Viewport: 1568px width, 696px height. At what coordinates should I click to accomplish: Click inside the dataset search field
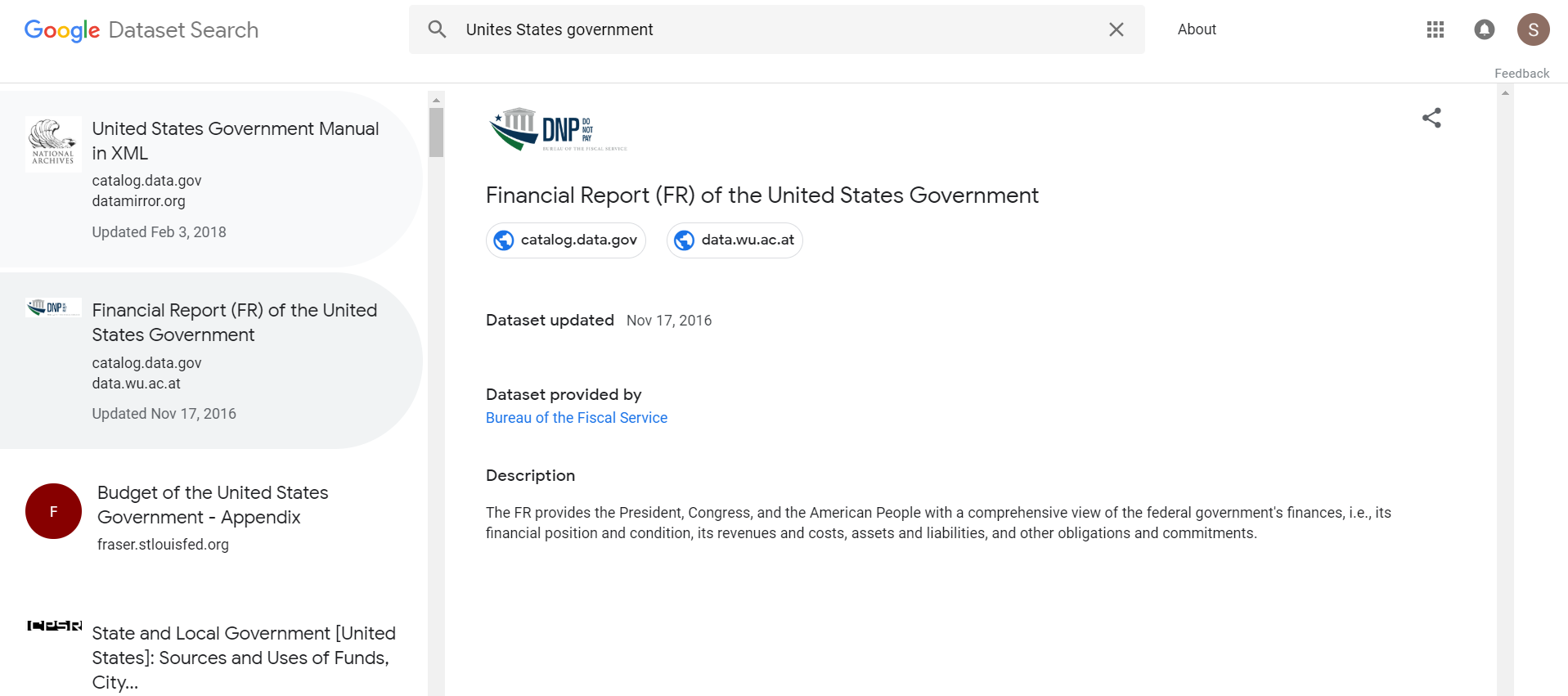777,29
